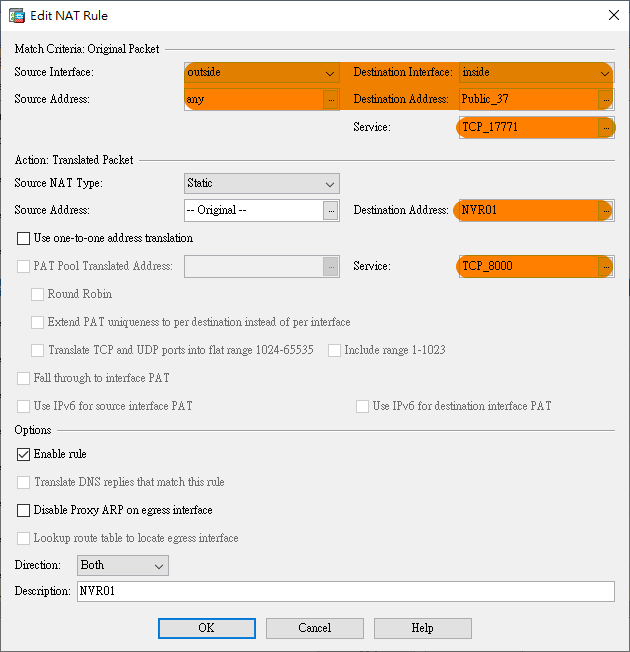The image size is (630, 652).
Task: Open browse button beside translated Source Address Original
Action: [x=330, y=211]
